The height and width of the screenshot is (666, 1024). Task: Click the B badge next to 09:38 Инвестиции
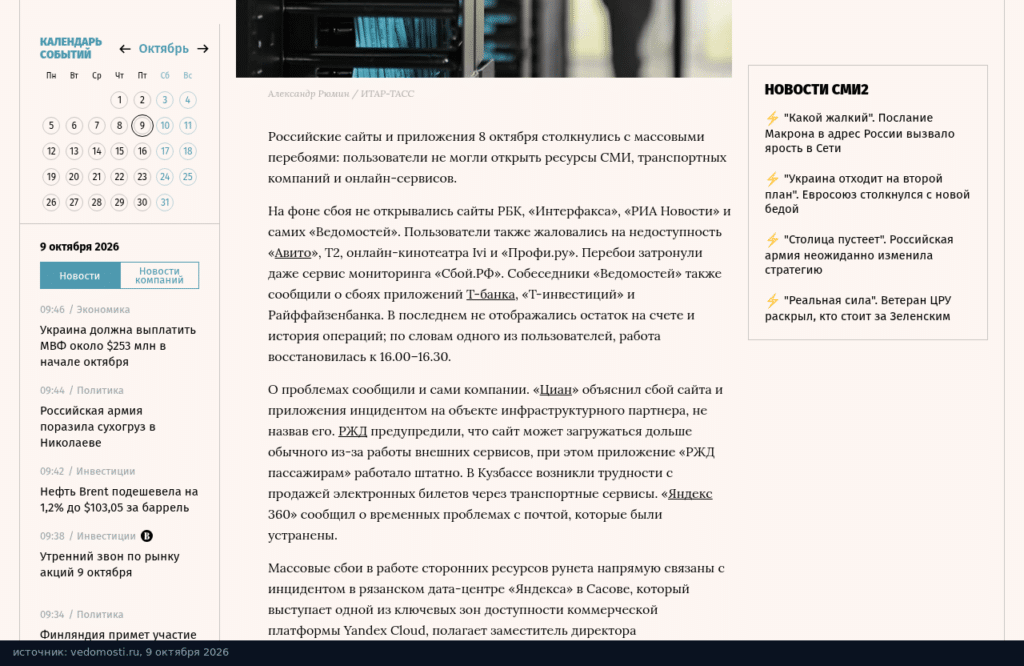147,536
